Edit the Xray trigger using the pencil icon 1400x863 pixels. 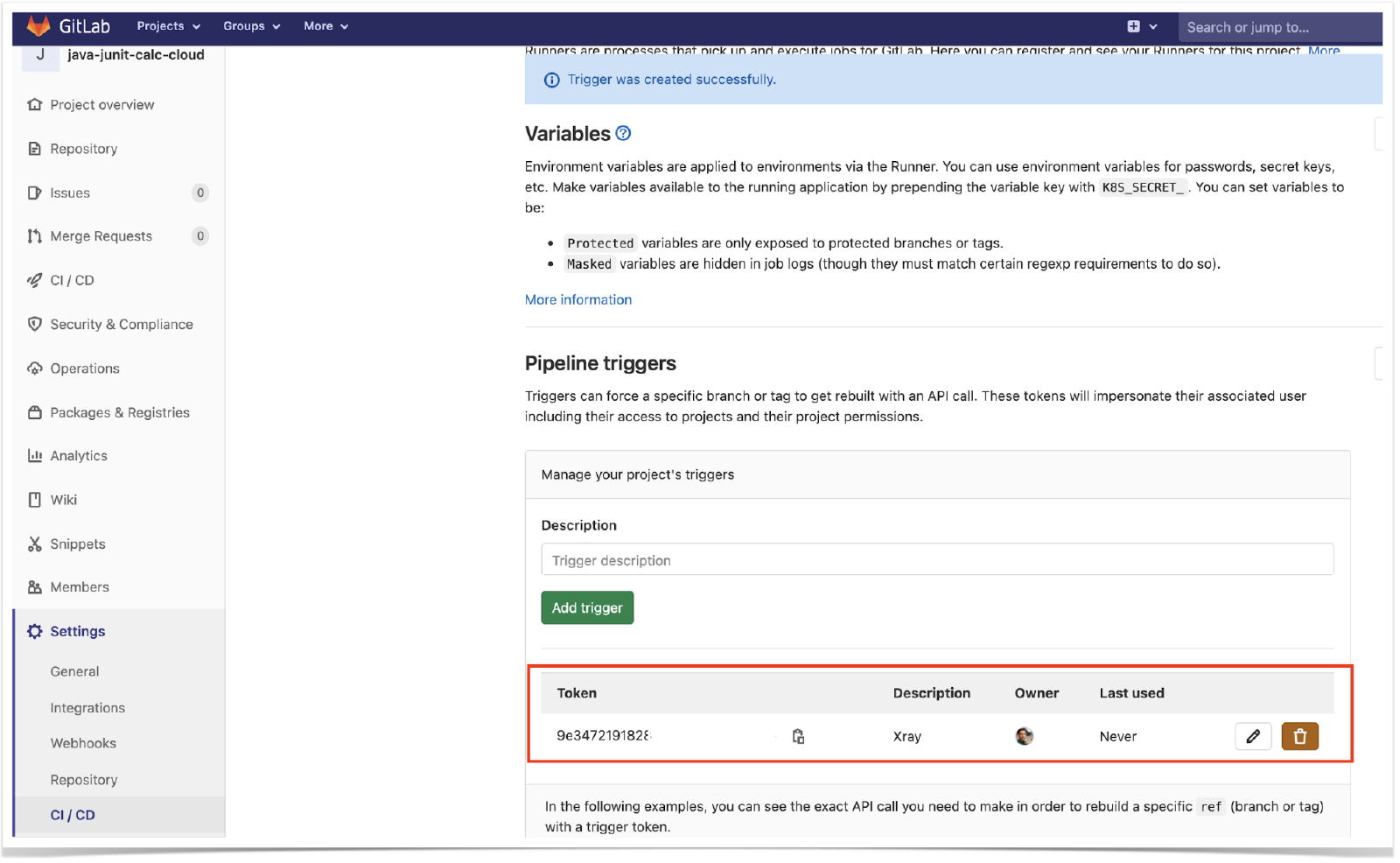coord(1253,736)
